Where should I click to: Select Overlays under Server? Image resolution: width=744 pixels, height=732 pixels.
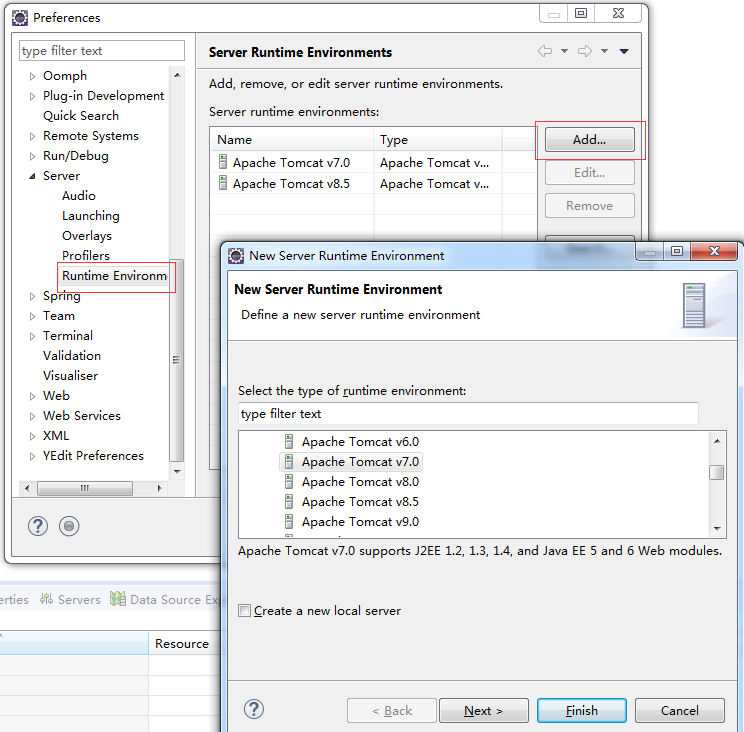pyautogui.click(x=87, y=236)
